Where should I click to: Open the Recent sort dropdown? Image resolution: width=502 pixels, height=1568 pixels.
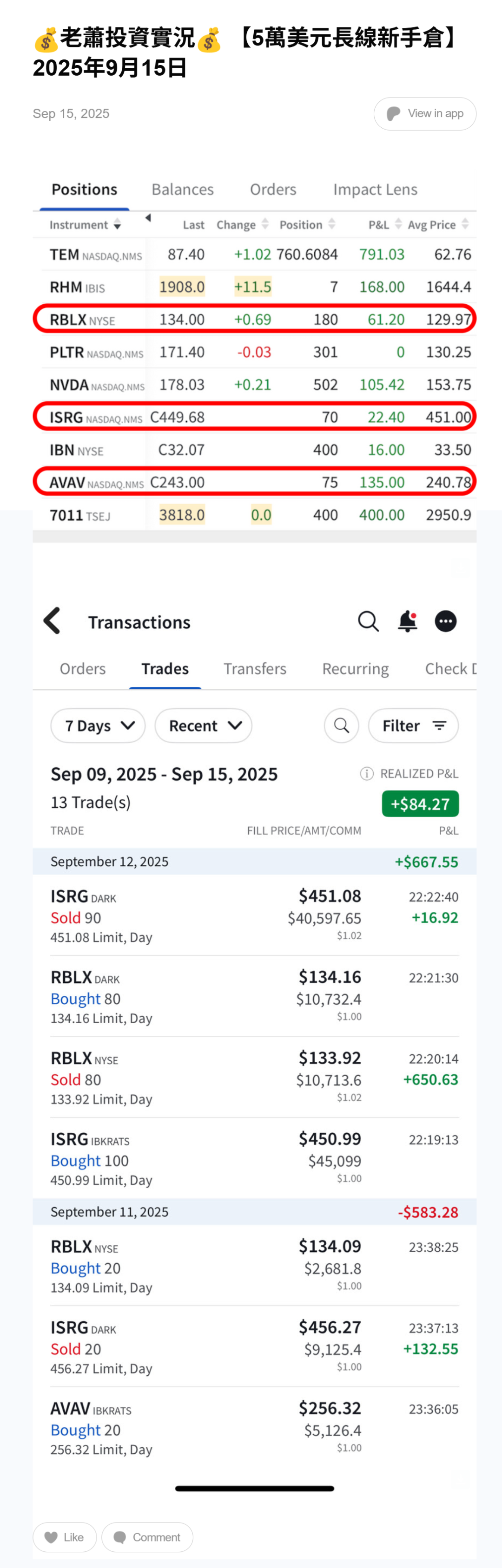tap(204, 725)
